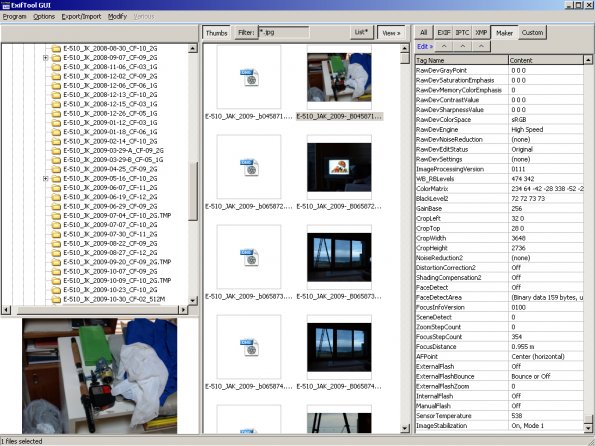Image resolution: width=595 pixels, height=446 pixels.
Task: Select raw file icon E-510_JAK_2009-_b065874
Action: 249,347
